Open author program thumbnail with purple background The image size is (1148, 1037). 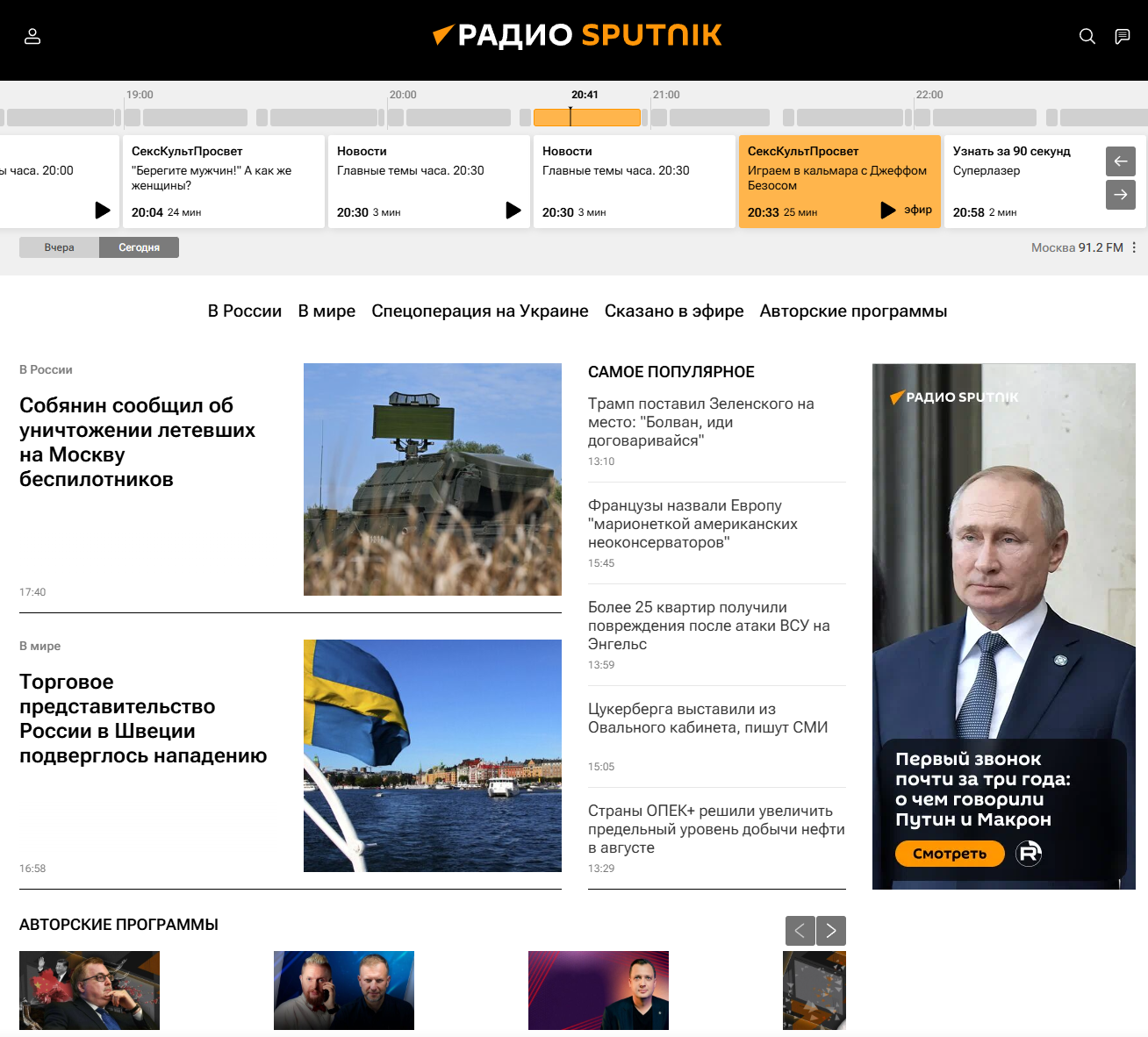tap(599, 991)
